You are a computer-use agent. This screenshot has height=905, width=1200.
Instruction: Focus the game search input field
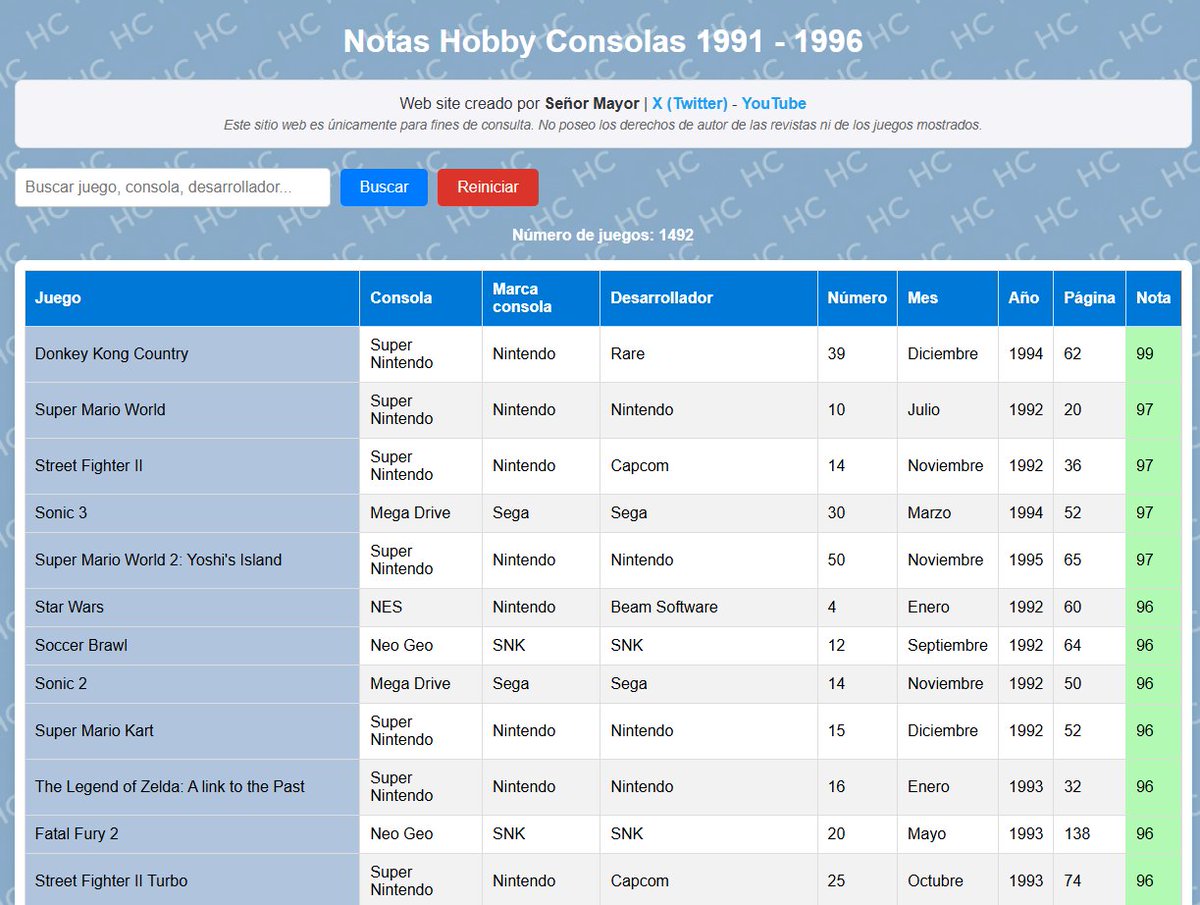pyautogui.click(x=172, y=187)
